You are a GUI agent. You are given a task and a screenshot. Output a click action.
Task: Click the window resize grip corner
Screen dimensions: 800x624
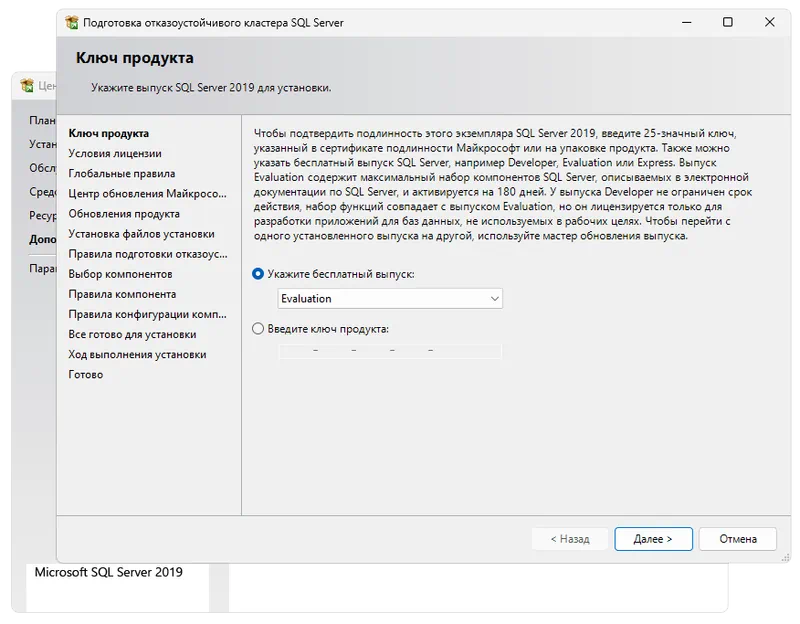click(x=786, y=558)
